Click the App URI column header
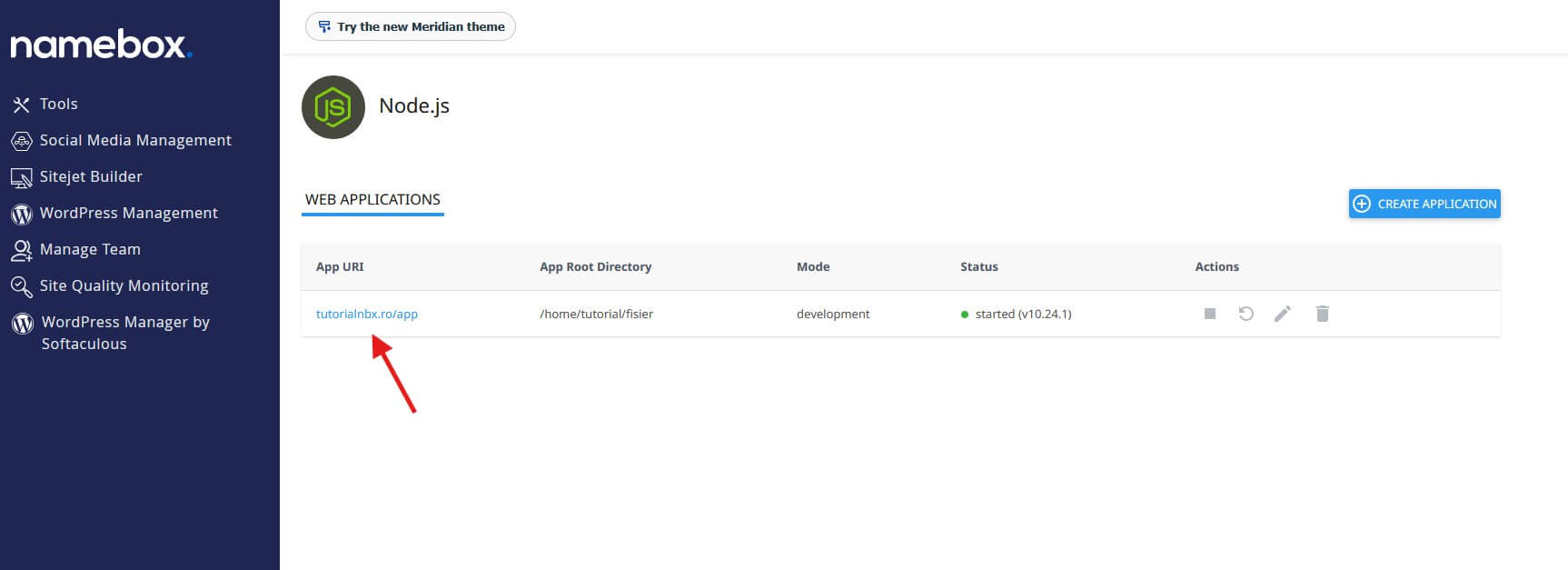This screenshot has height=570, width=1568. tap(340, 266)
